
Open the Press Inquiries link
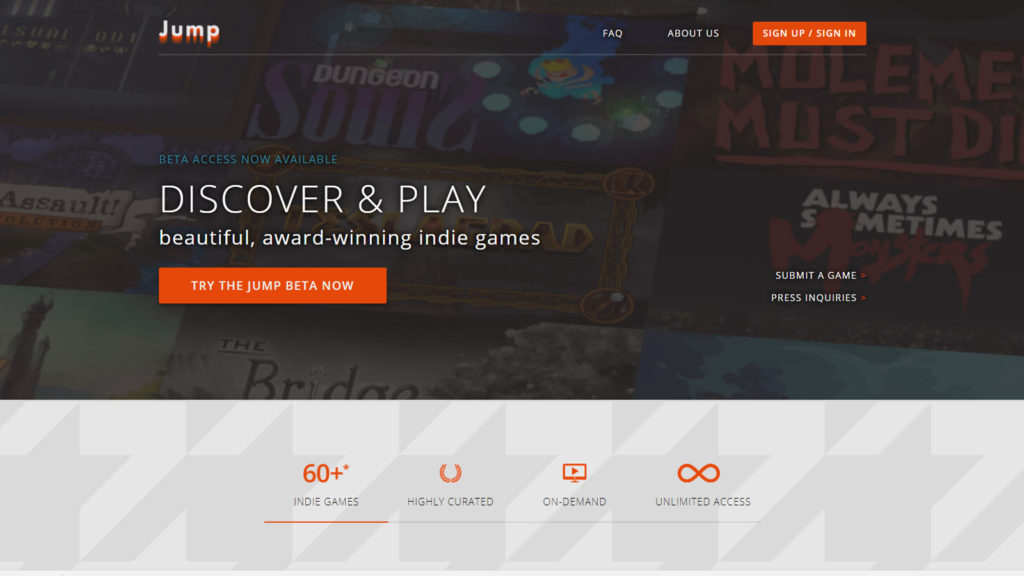coord(818,298)
